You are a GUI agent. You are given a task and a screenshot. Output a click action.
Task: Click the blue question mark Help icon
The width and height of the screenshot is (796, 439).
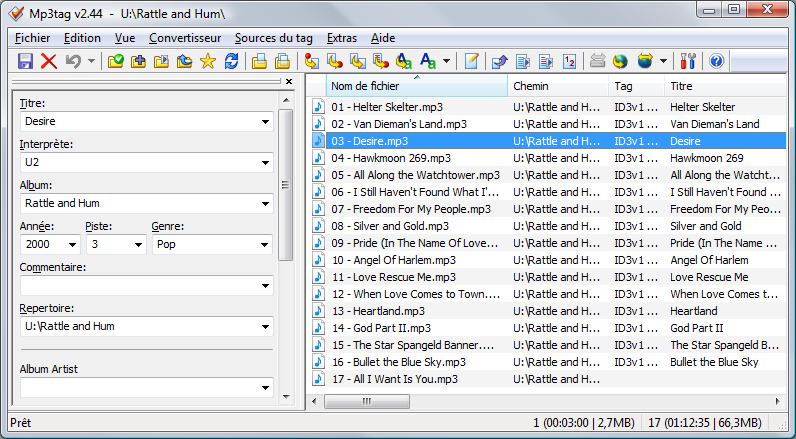716,61
